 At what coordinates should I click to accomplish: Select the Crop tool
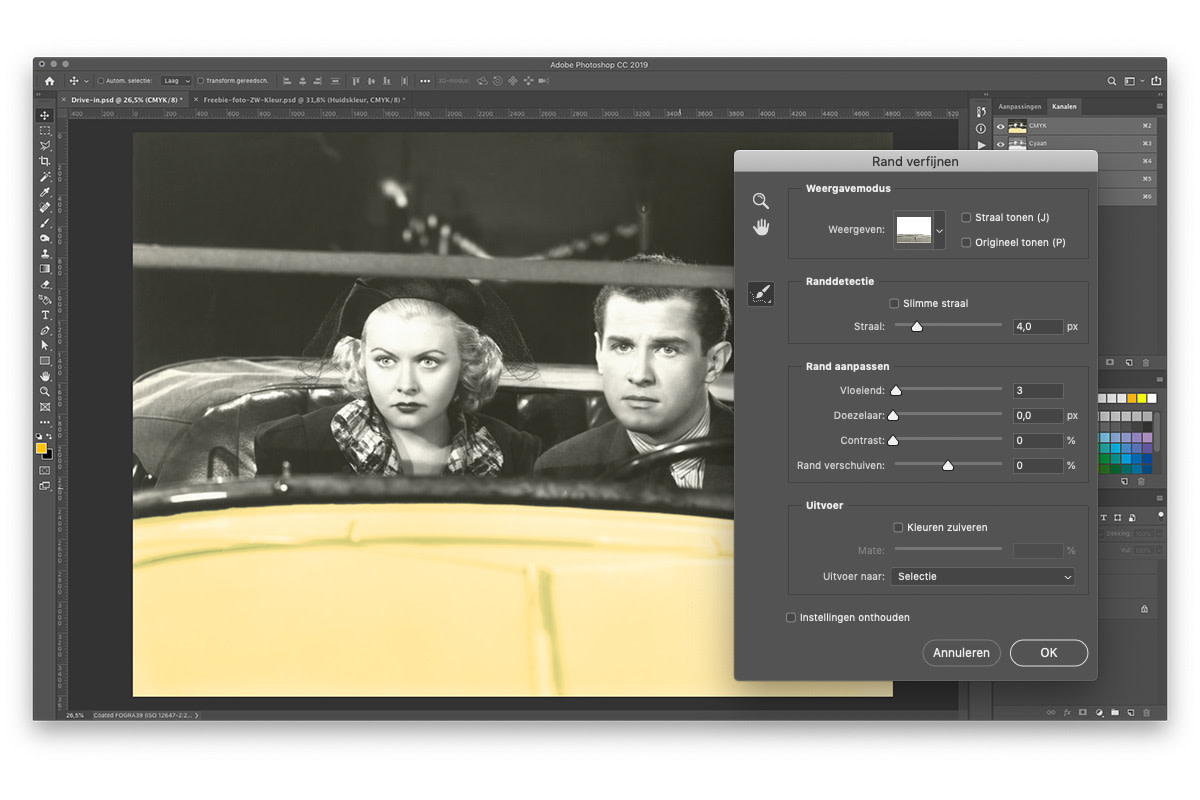pyautogui.click(x=45, y=161)
